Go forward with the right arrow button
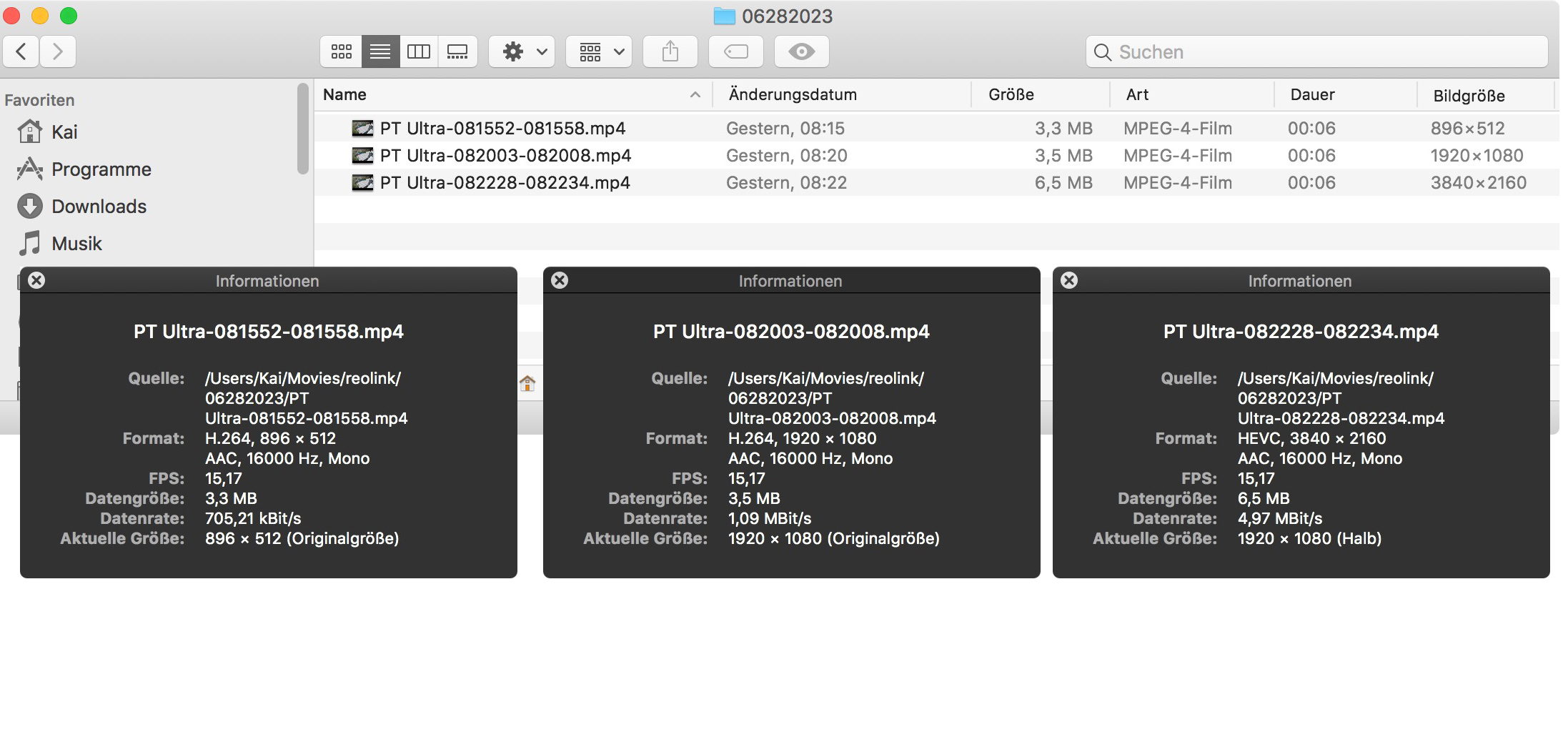 click(58, 51)
